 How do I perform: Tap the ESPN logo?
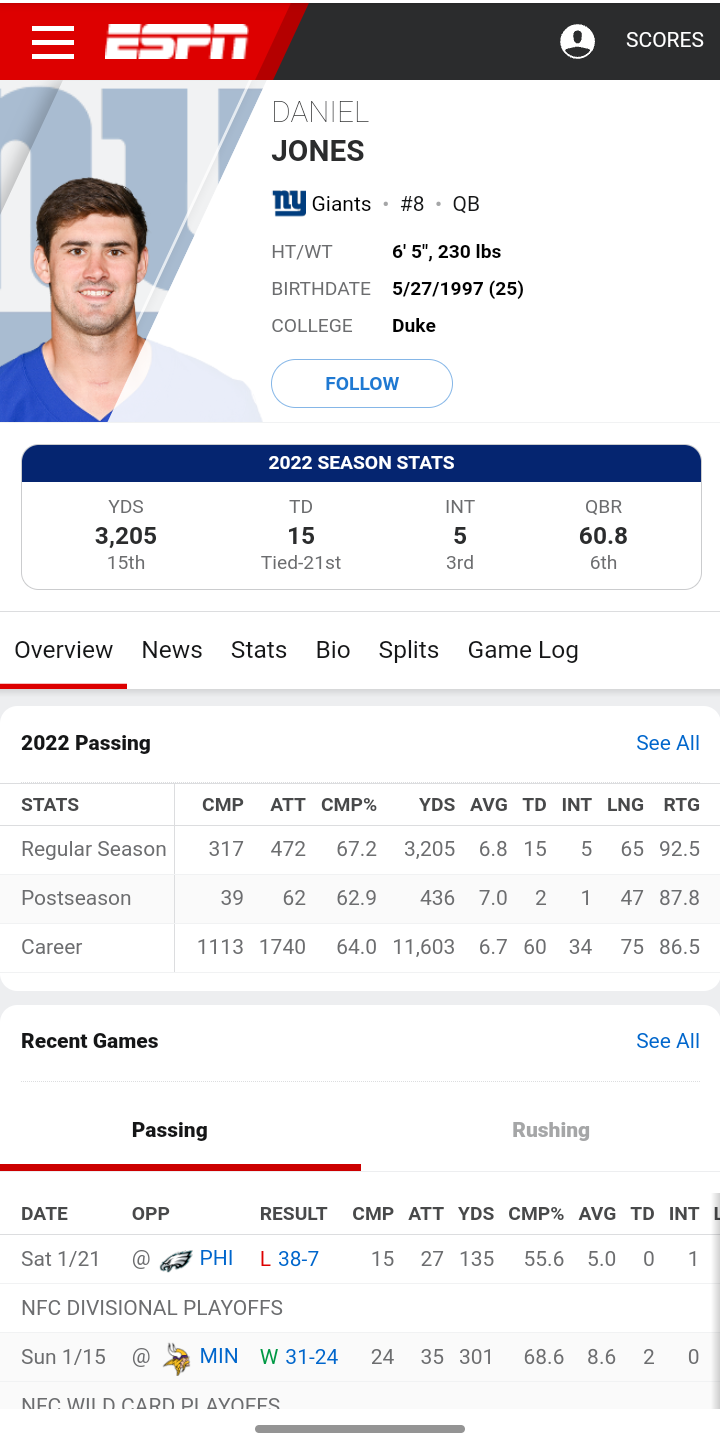pyautogui.click(x=176, y=41)
